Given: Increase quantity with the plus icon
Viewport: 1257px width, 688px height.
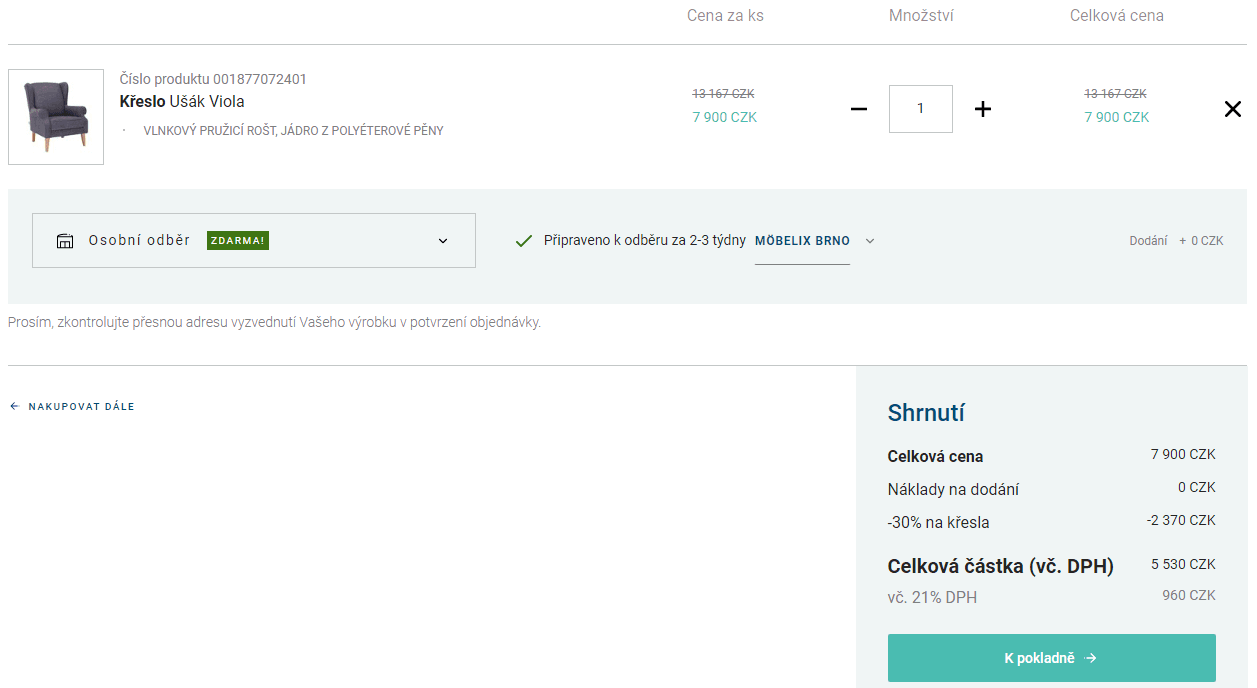Looking at the screenshot, I should point(983,109).
